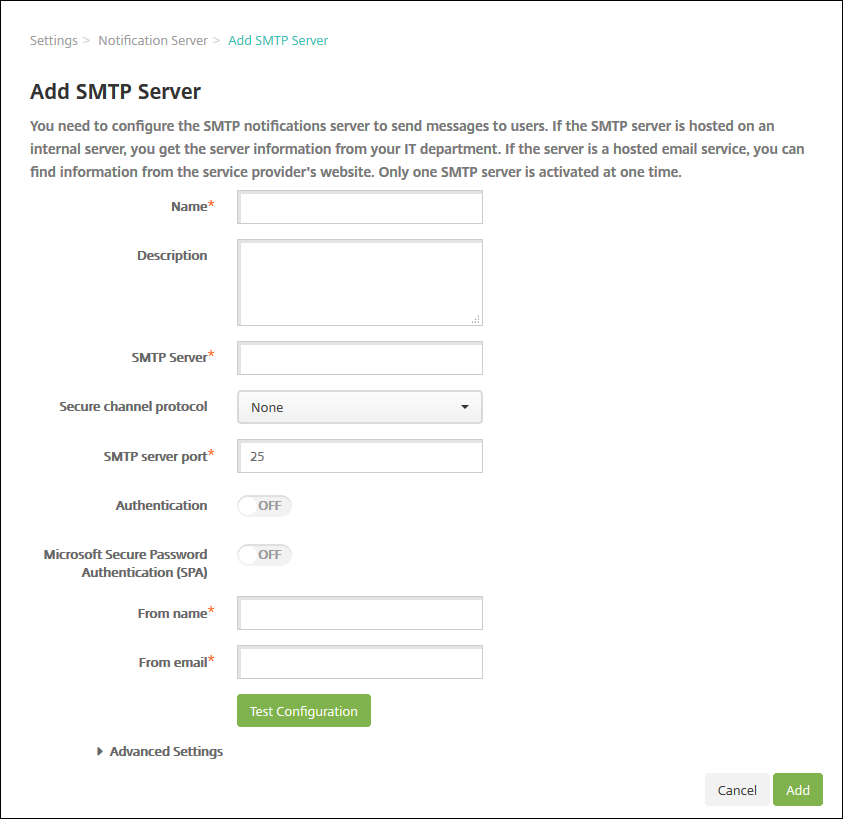Click the Cancel button
This screenshot has width=843, height=819.
737,790
